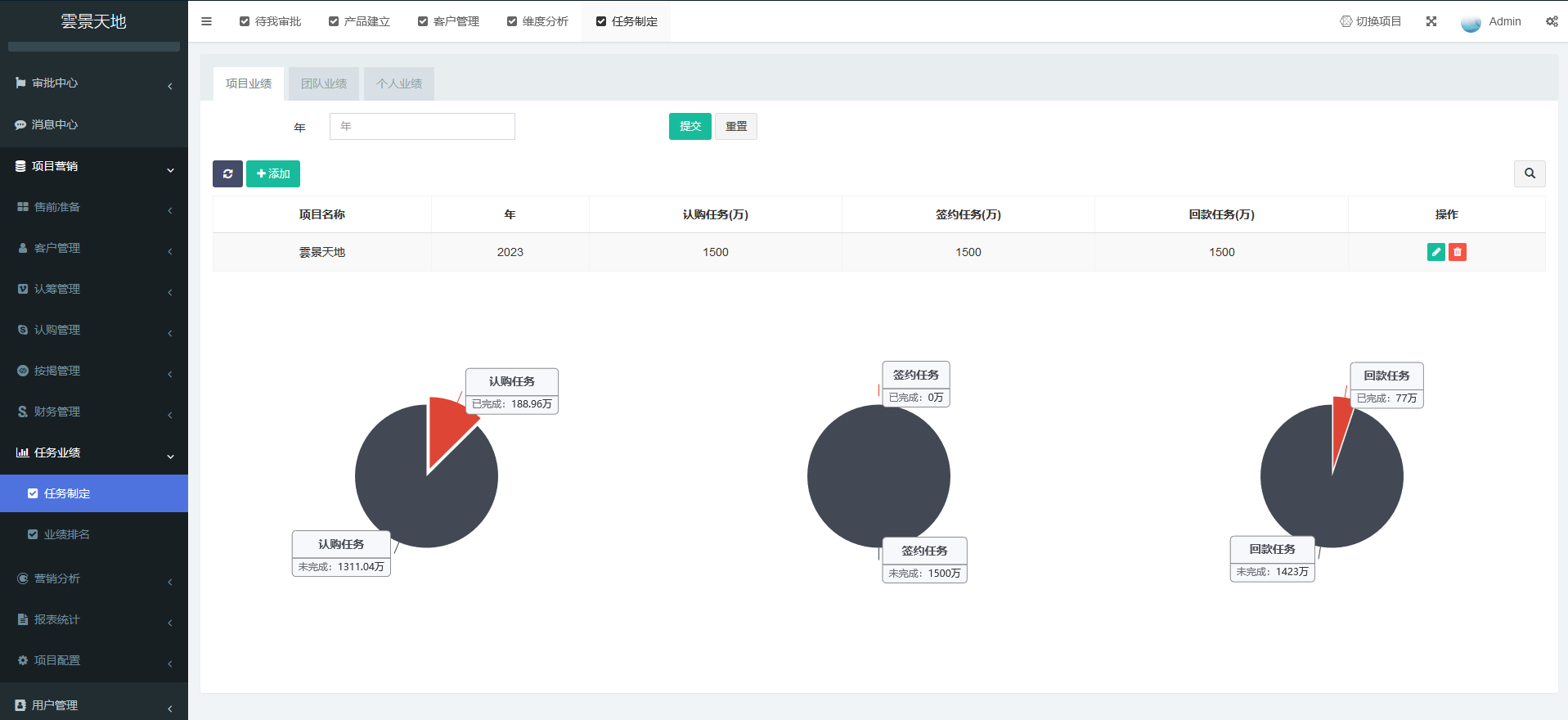Click the 雲景天地 logo title in sidebar
1568x720 pixels.
pos(94,21)
